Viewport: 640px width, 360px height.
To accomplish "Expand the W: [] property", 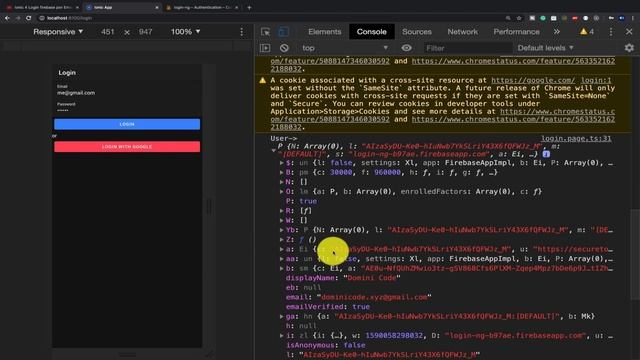I will click(x=282, y=220).
